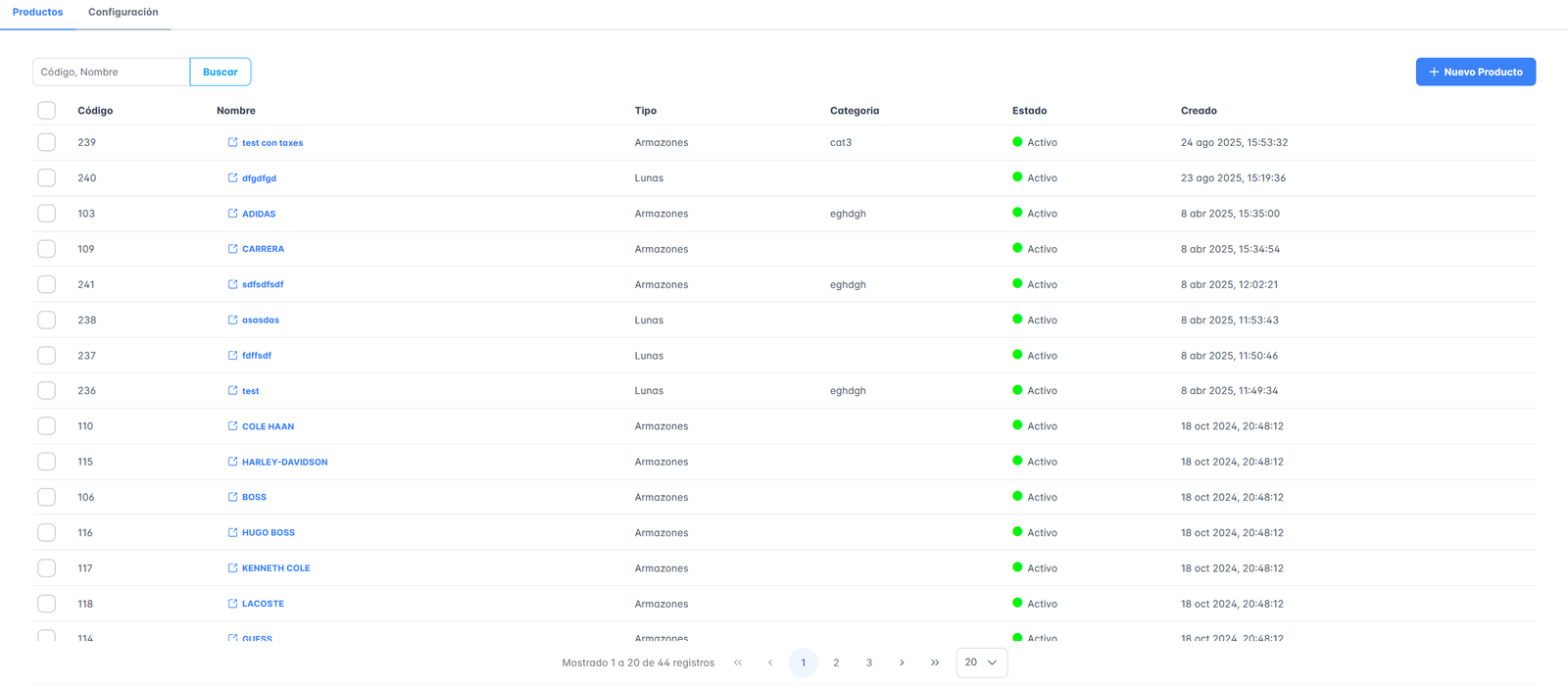
Task: Click the first page double-arrow icon
Action: pos(738,662)
